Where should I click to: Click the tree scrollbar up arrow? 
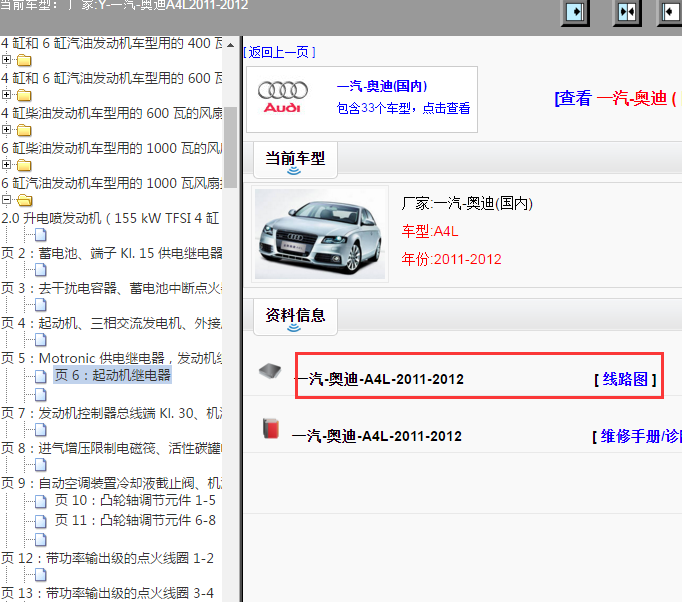pyautogui.click(x=231, y=45)
